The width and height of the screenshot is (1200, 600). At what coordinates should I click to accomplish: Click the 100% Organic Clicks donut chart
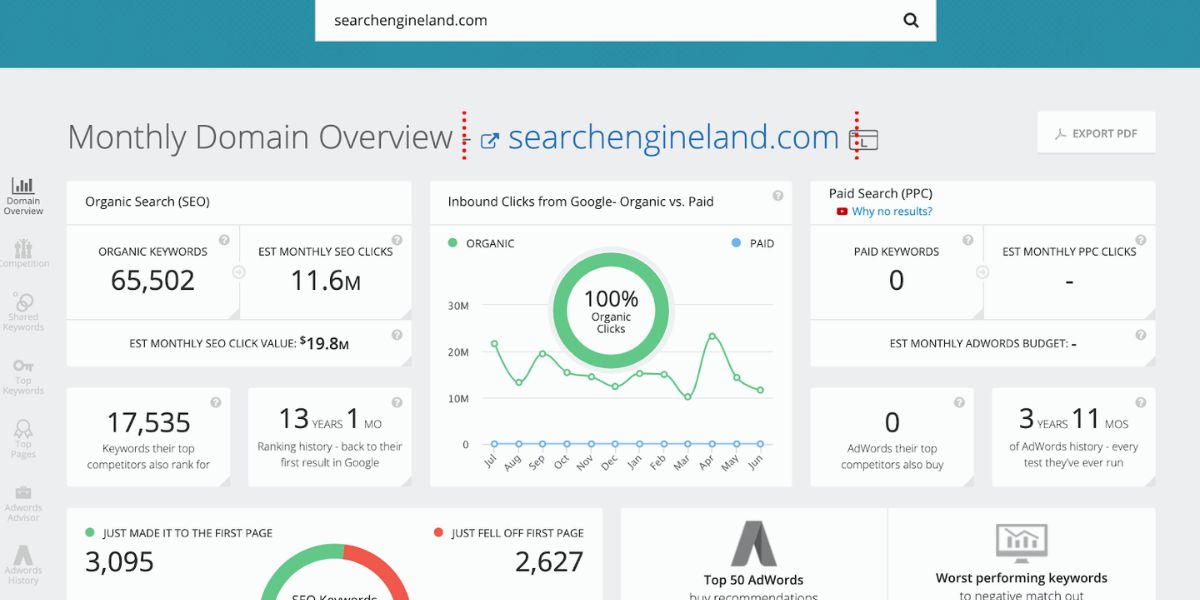point(611,310)
